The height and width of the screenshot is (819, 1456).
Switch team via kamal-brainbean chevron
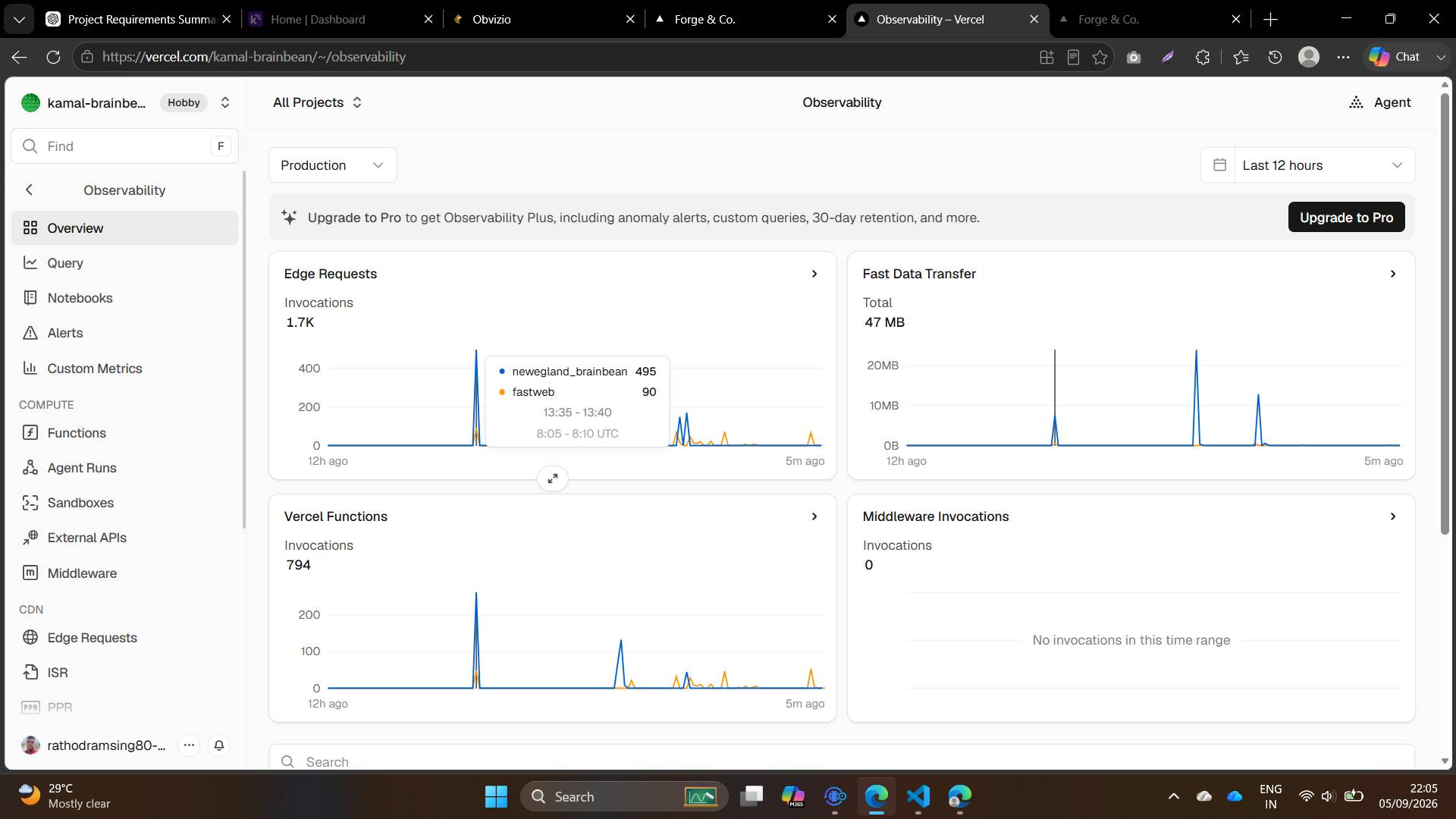(225, 102)
